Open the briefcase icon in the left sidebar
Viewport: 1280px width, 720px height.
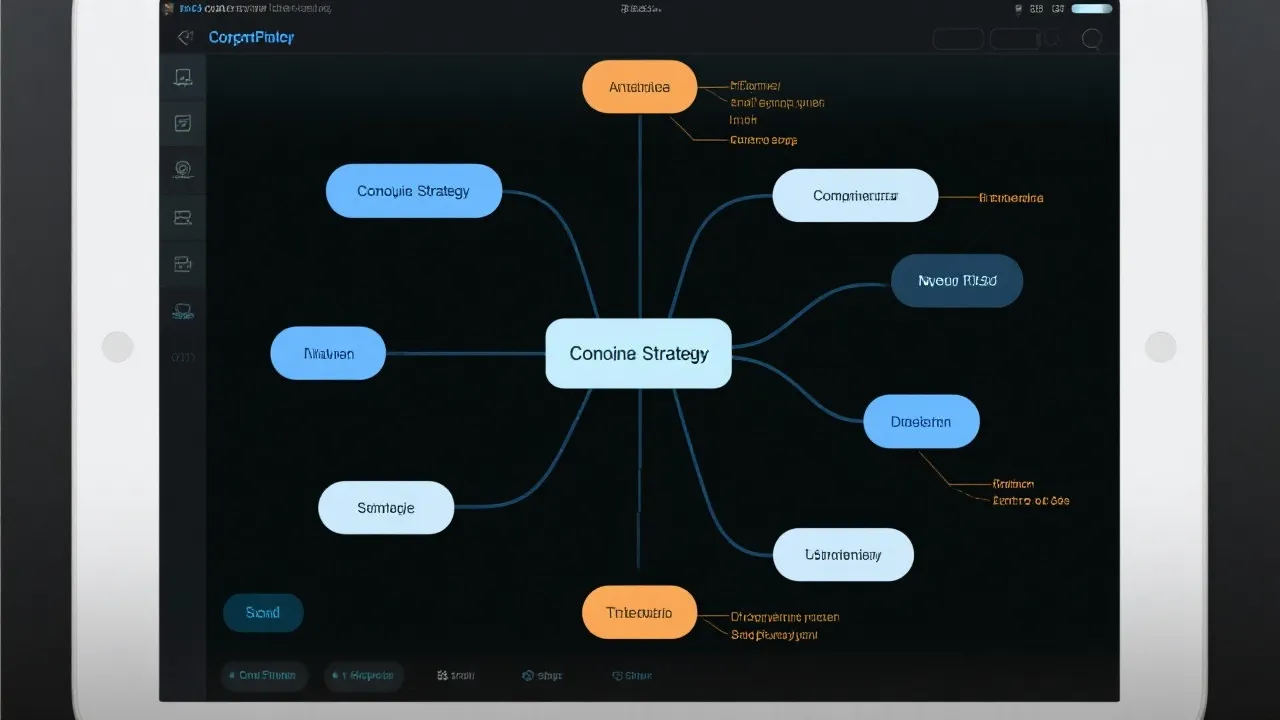tap(183, 264)
